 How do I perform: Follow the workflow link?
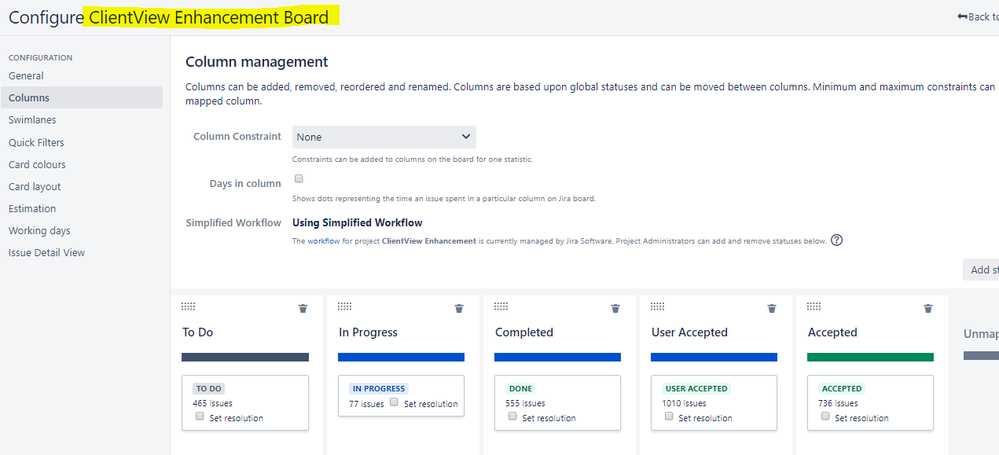coord(324,242)
